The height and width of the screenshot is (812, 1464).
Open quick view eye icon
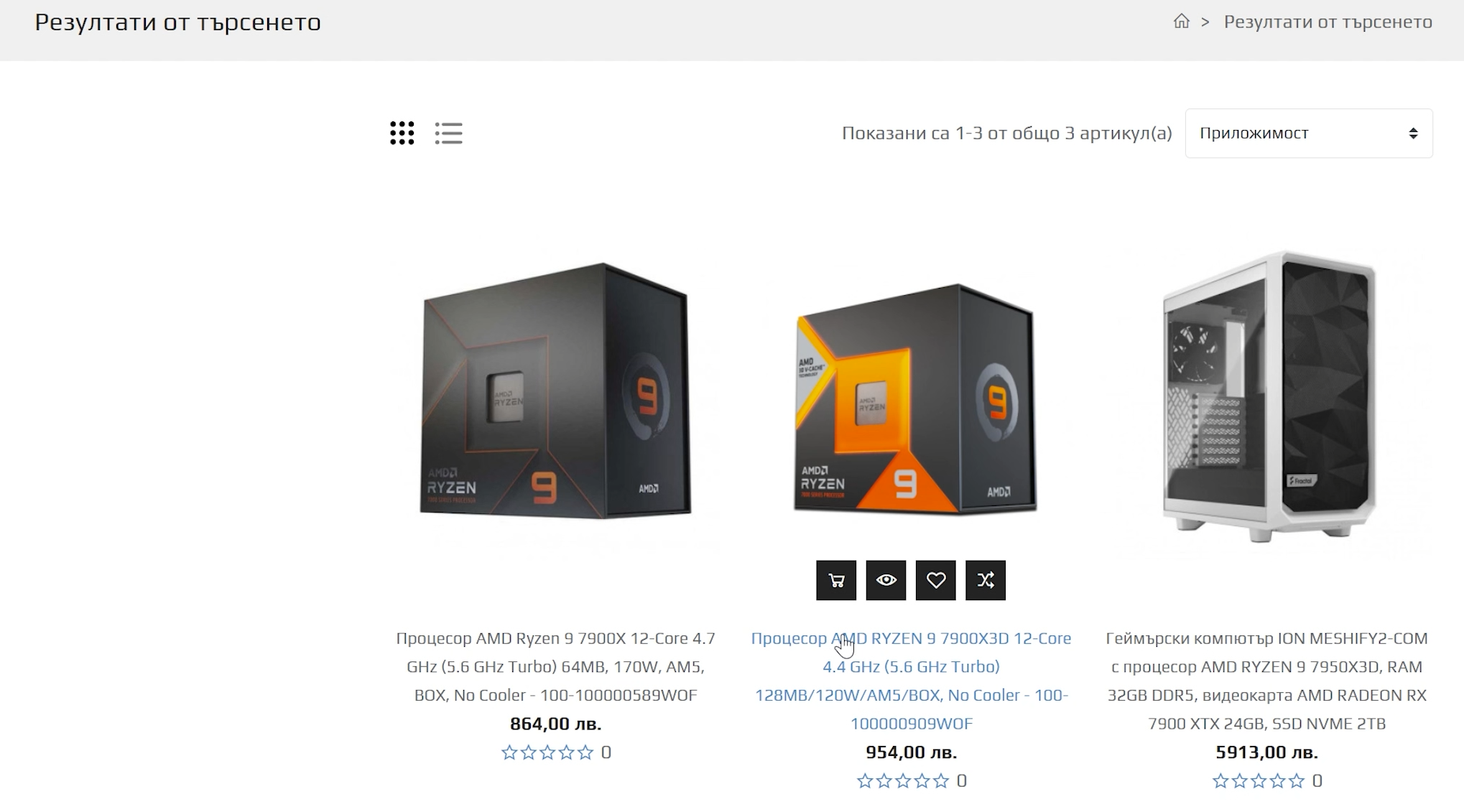[886, 580]
